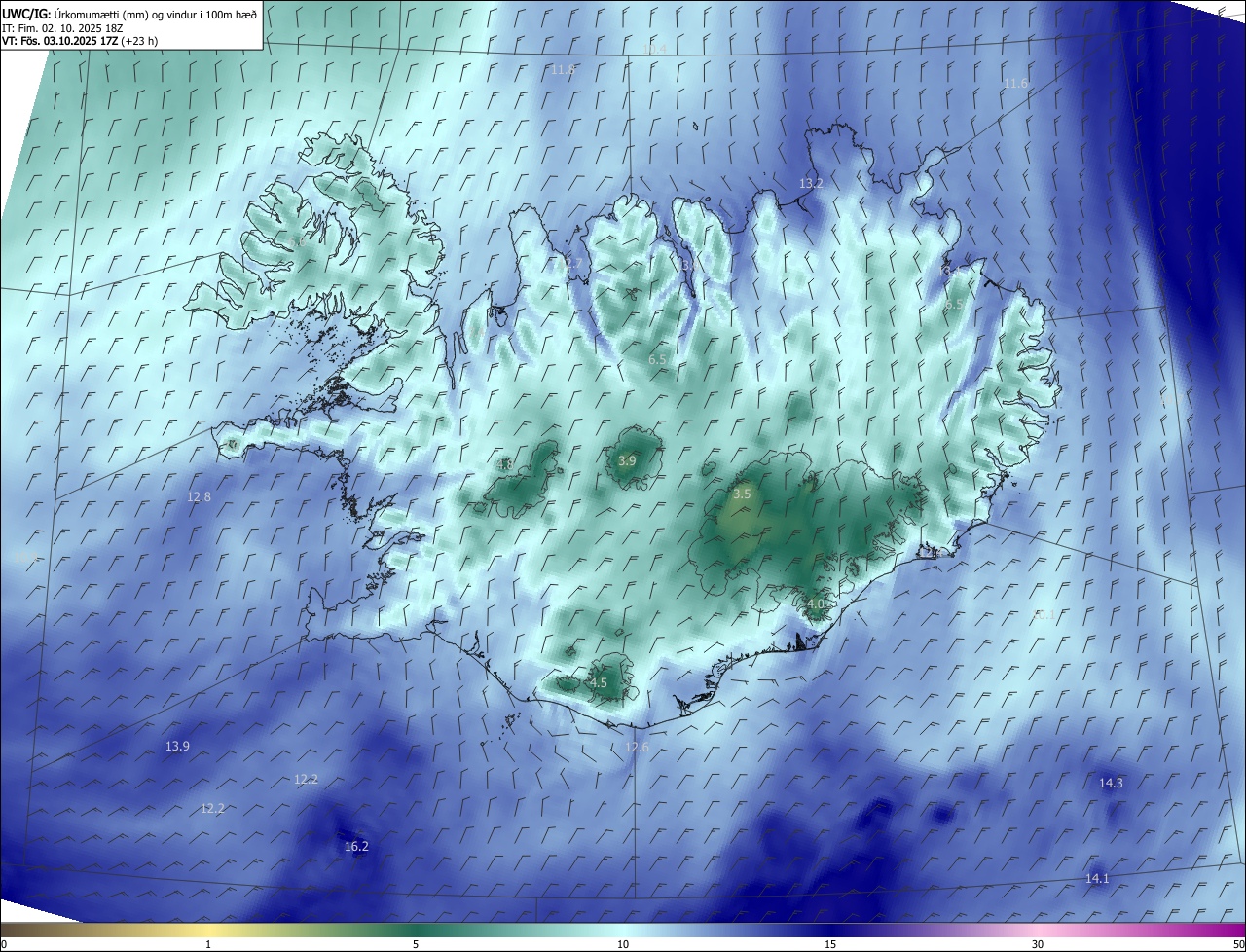
Task: Click the 13.9 value over the southwest ocean
Action: [177, 747]
